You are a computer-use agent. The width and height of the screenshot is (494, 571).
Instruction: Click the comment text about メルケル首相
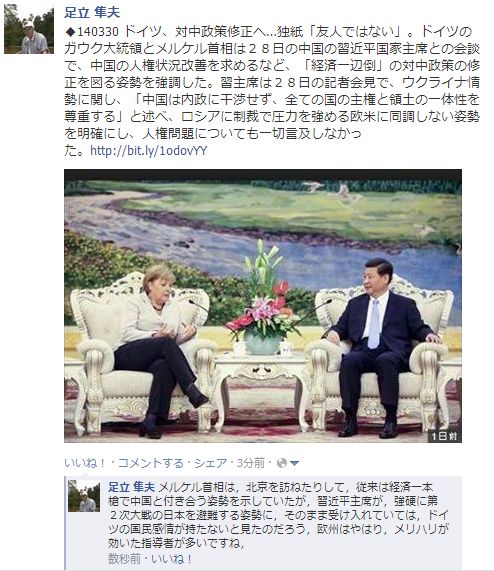click(278, 515)
